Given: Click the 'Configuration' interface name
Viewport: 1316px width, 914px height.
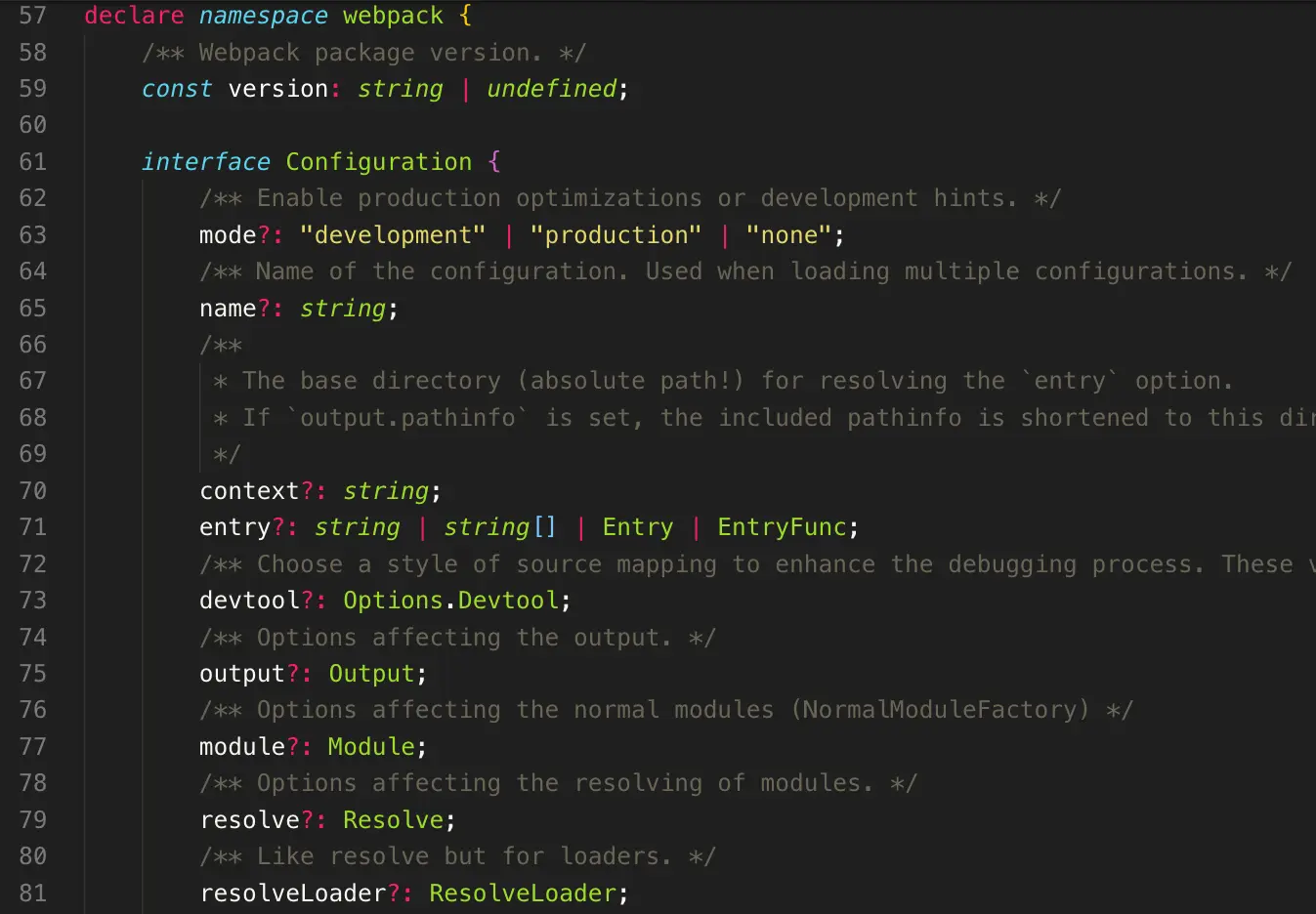Looking at the screenshot, I should (379, 162).
